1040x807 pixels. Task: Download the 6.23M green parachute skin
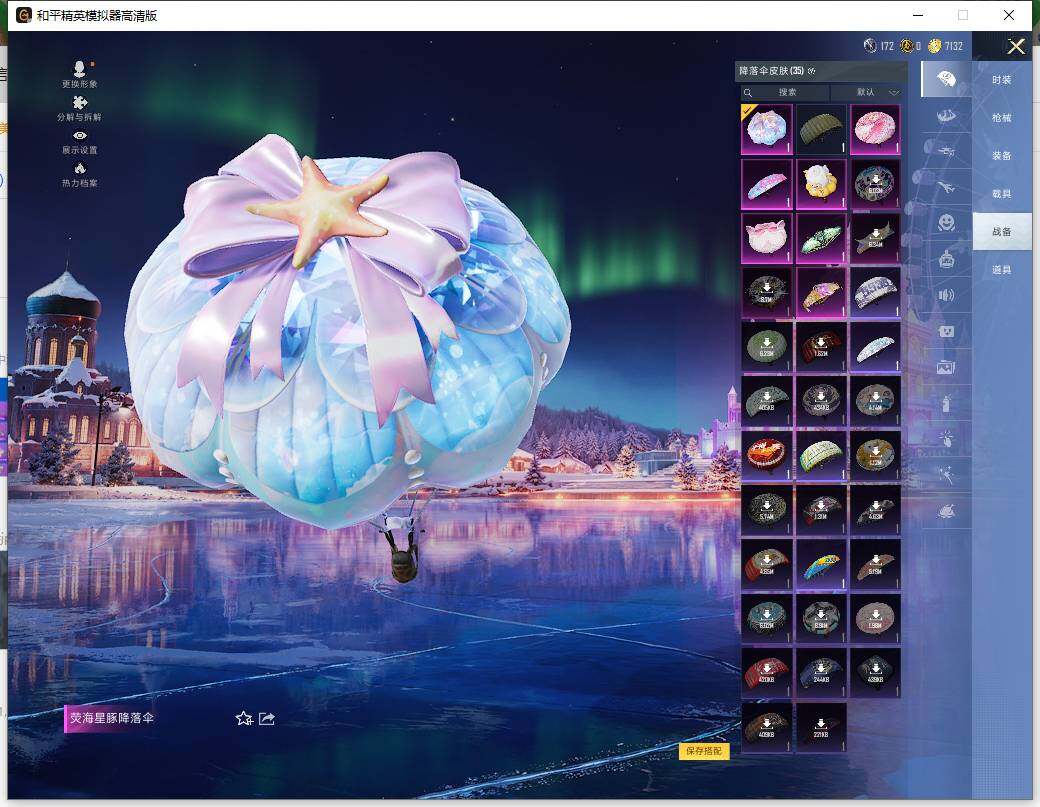coord(766,346)
